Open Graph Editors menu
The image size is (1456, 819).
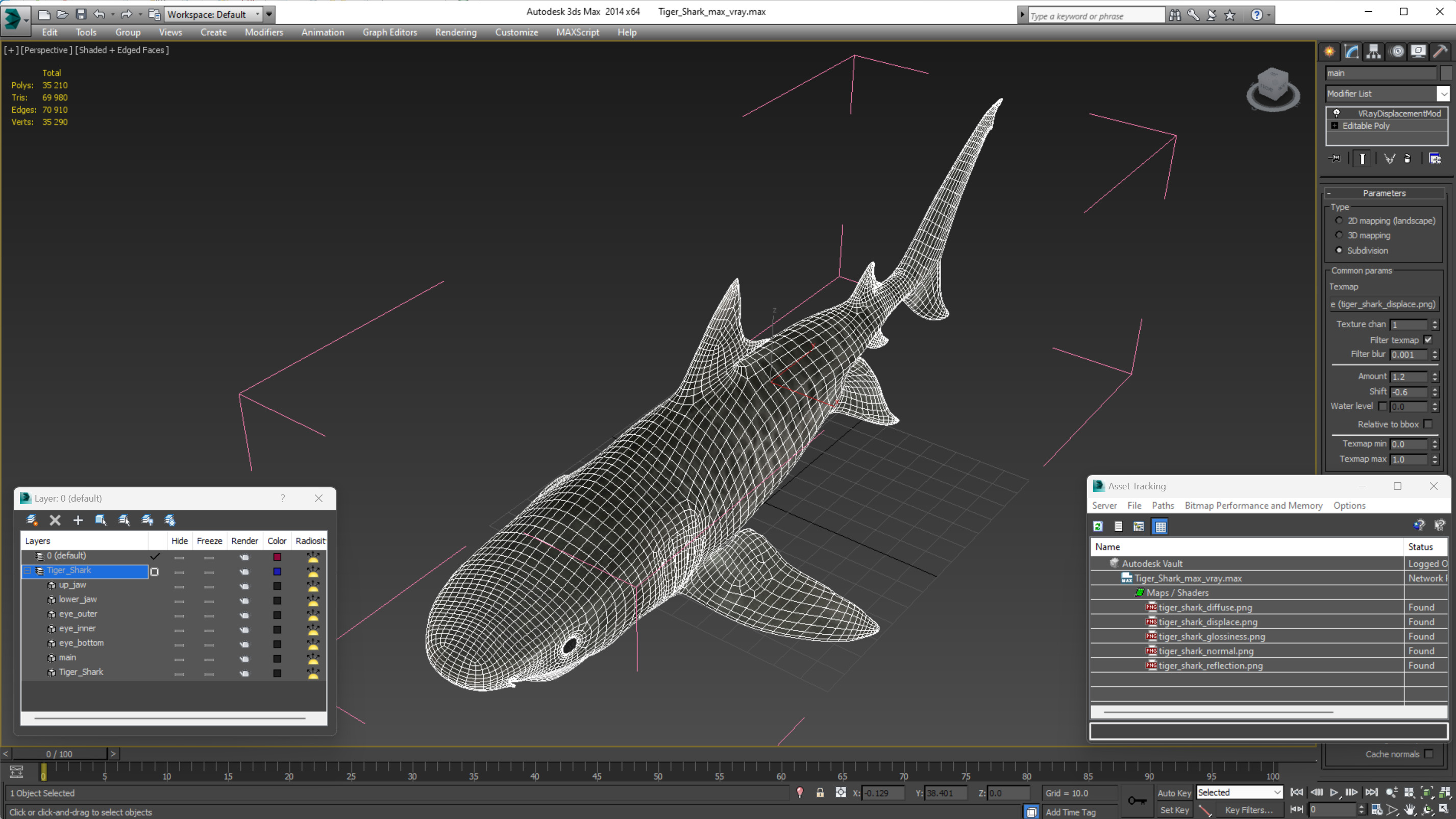click(389, 32)
